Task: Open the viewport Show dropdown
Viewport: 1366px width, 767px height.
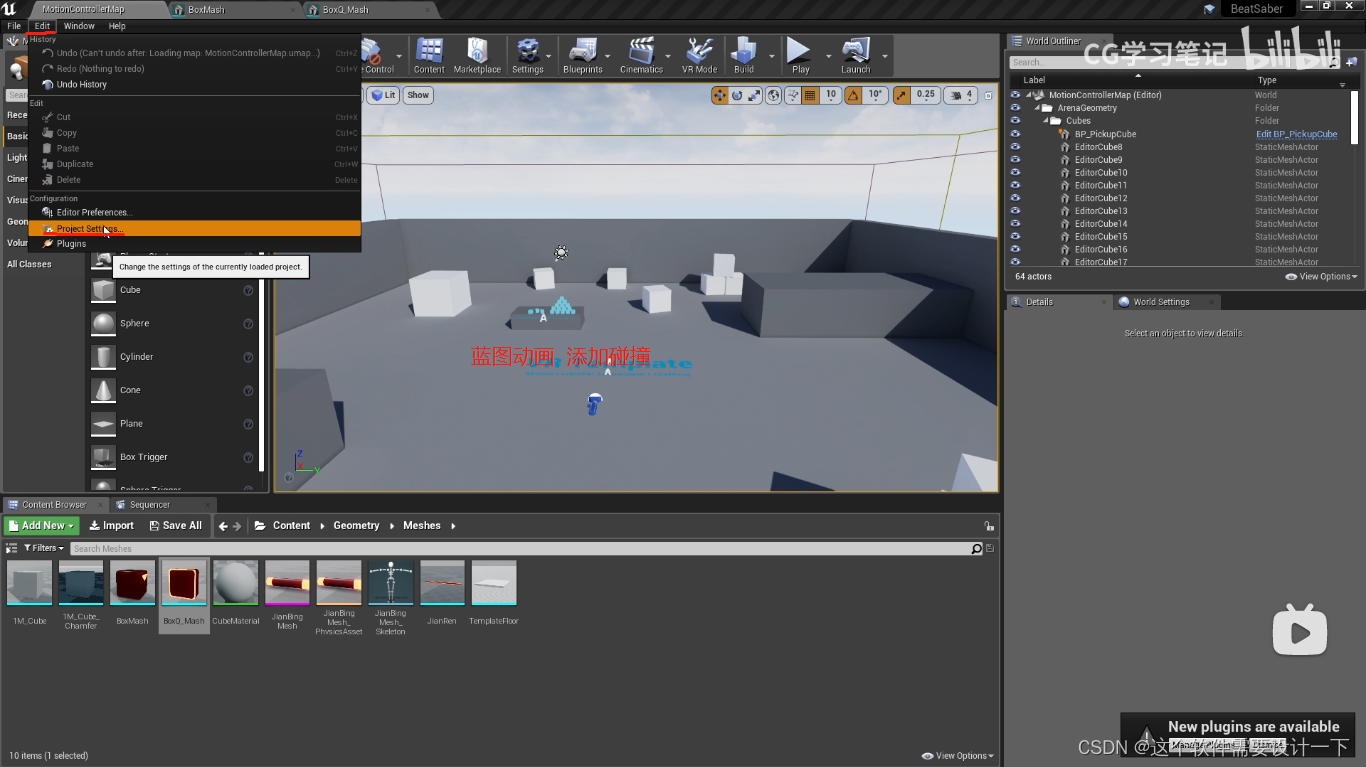Action: pyautogui.click(x=418, y=95)
